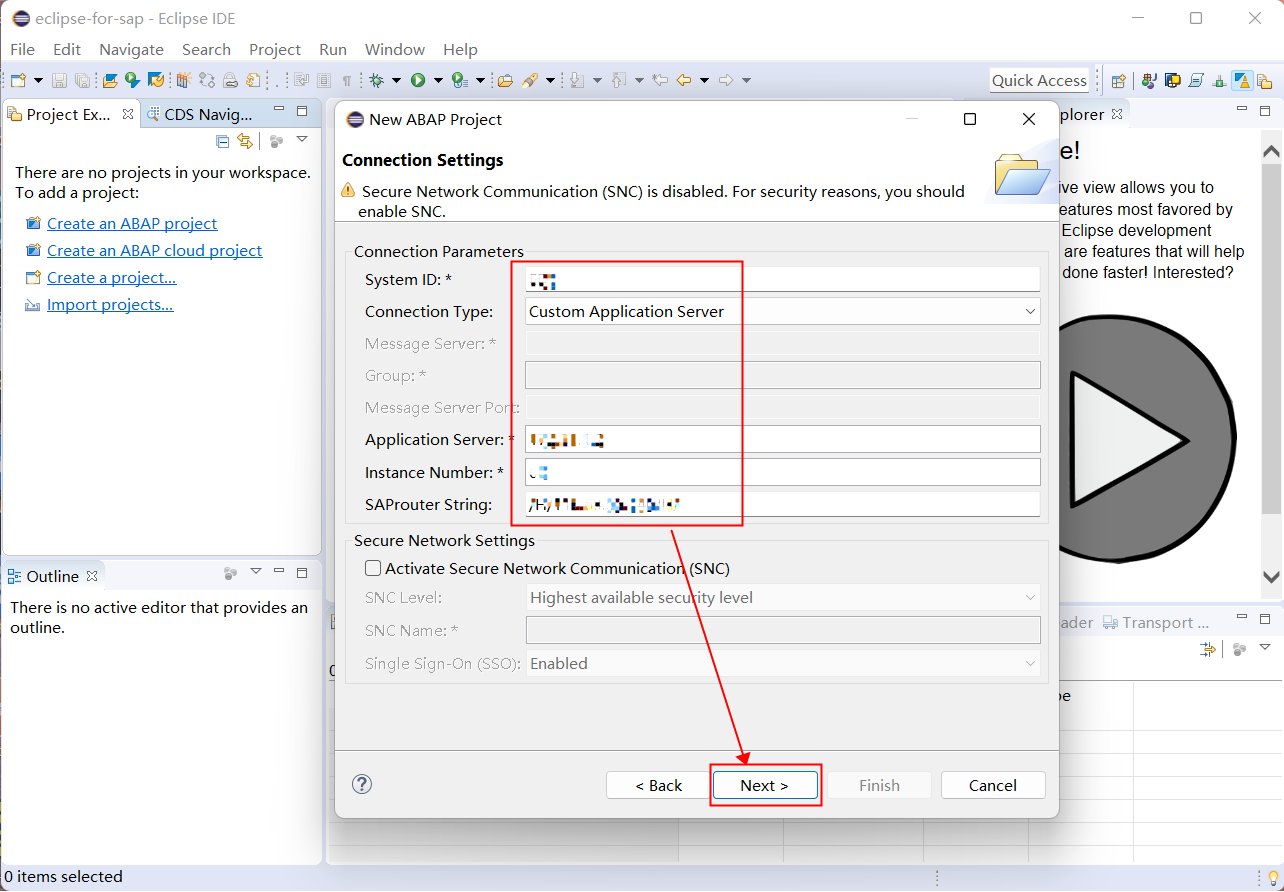This screenshot has width=1284, height=892.
Task: Close the Outline view tab X
Action: click(x=92, y=576)
